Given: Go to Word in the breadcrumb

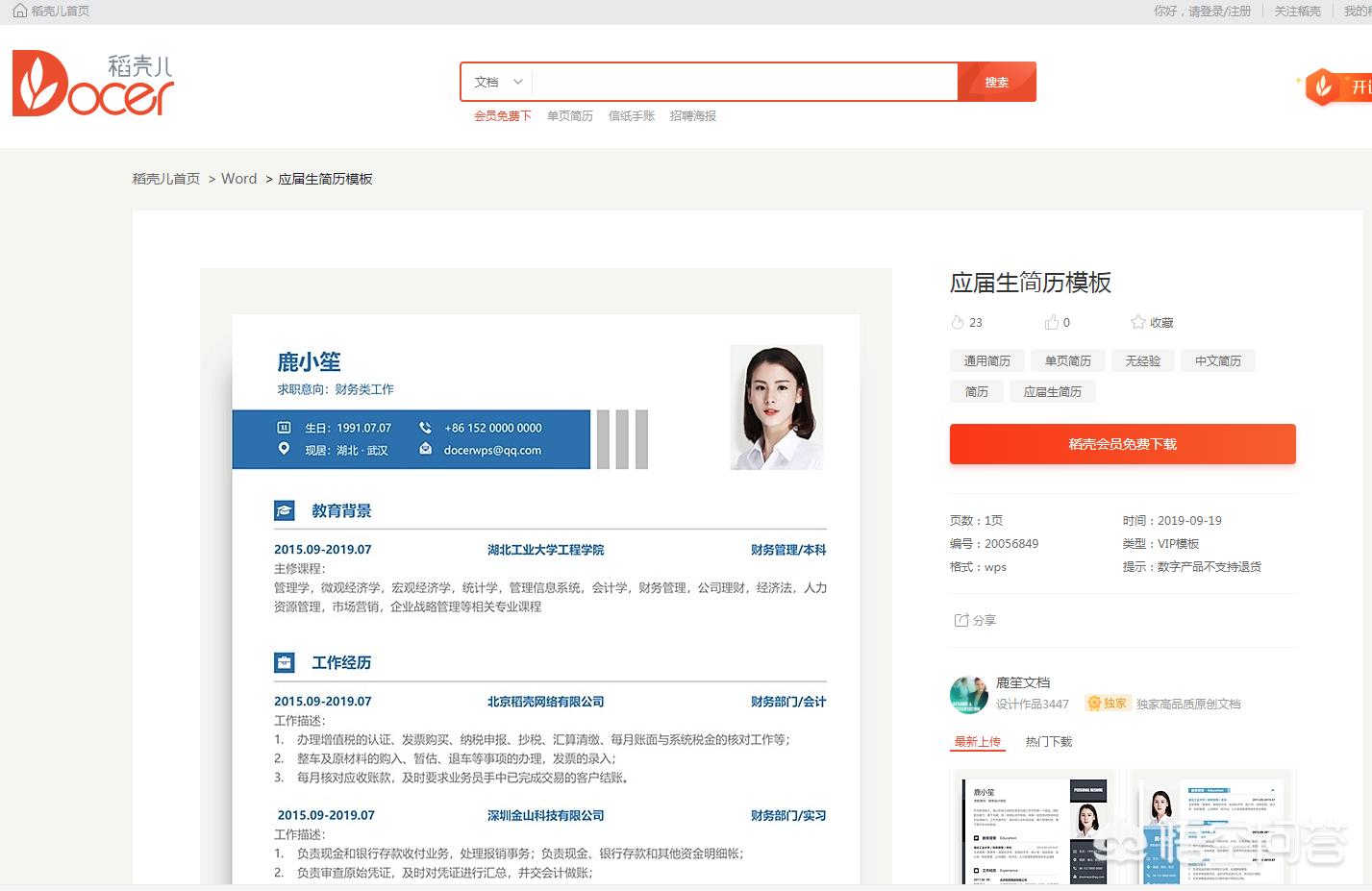Looking at the screenshot, I should click(x=239, y=179).
